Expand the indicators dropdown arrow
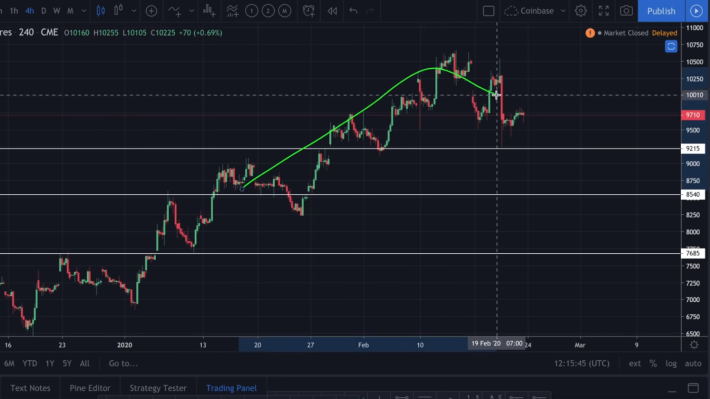 point(191,11)
